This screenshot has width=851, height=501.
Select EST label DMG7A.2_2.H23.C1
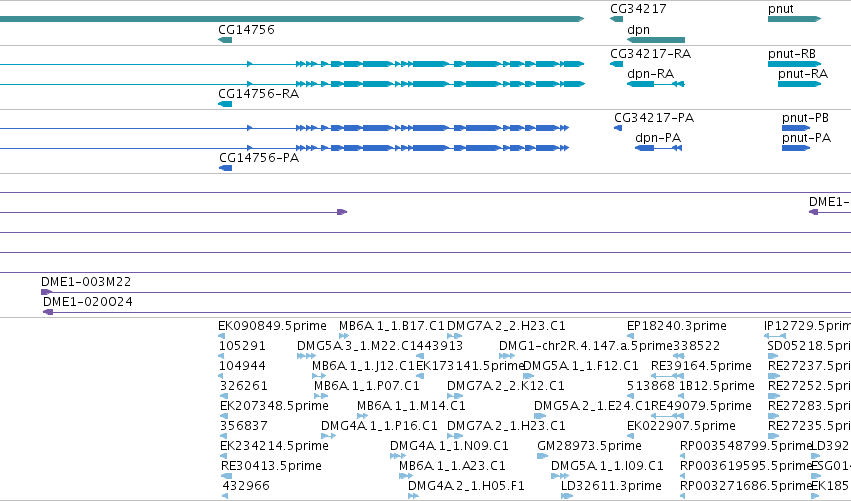point(506,326)
